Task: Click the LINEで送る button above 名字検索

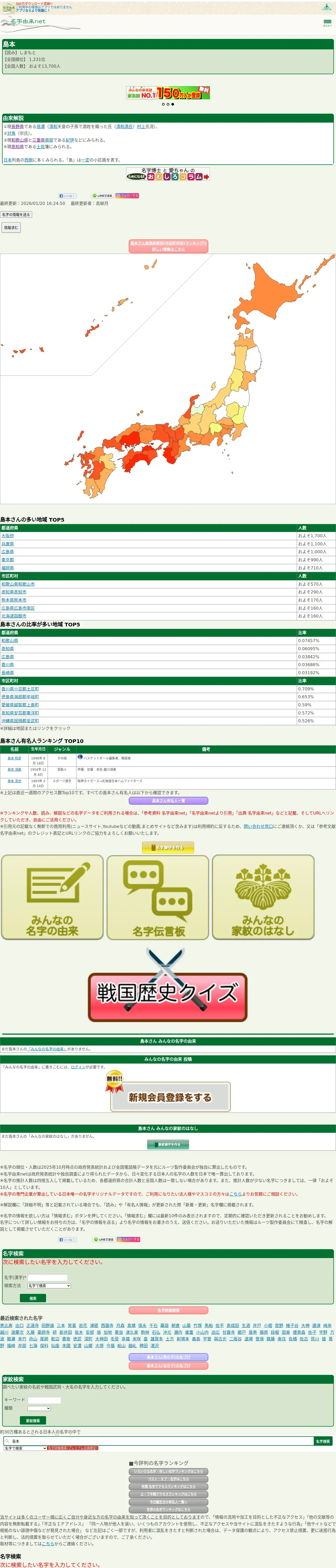Action: click(x=104, y=1239)
